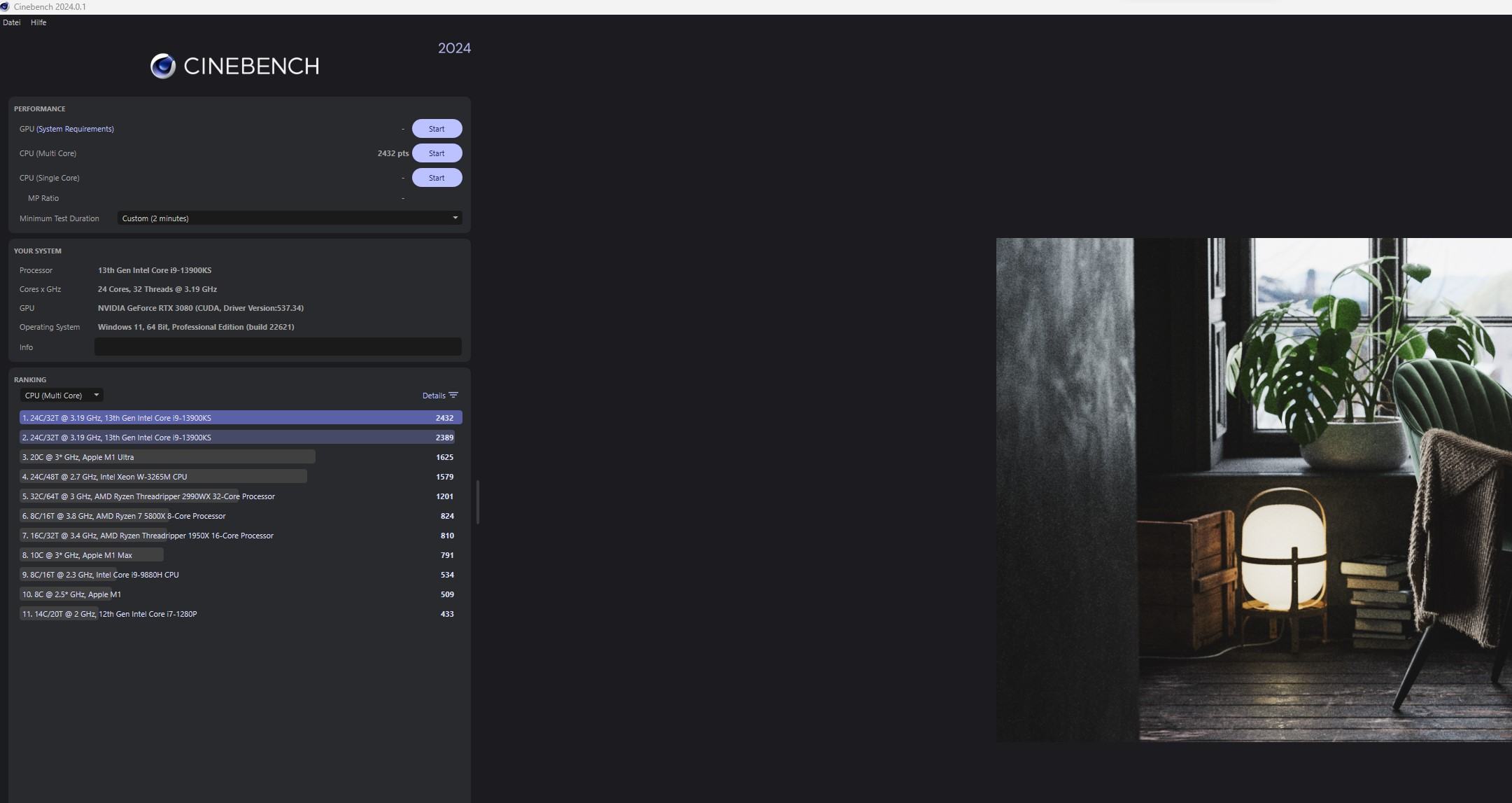
Task: Click the Cinebench app icon in the title bar
Action: click(x=5, y=6)
